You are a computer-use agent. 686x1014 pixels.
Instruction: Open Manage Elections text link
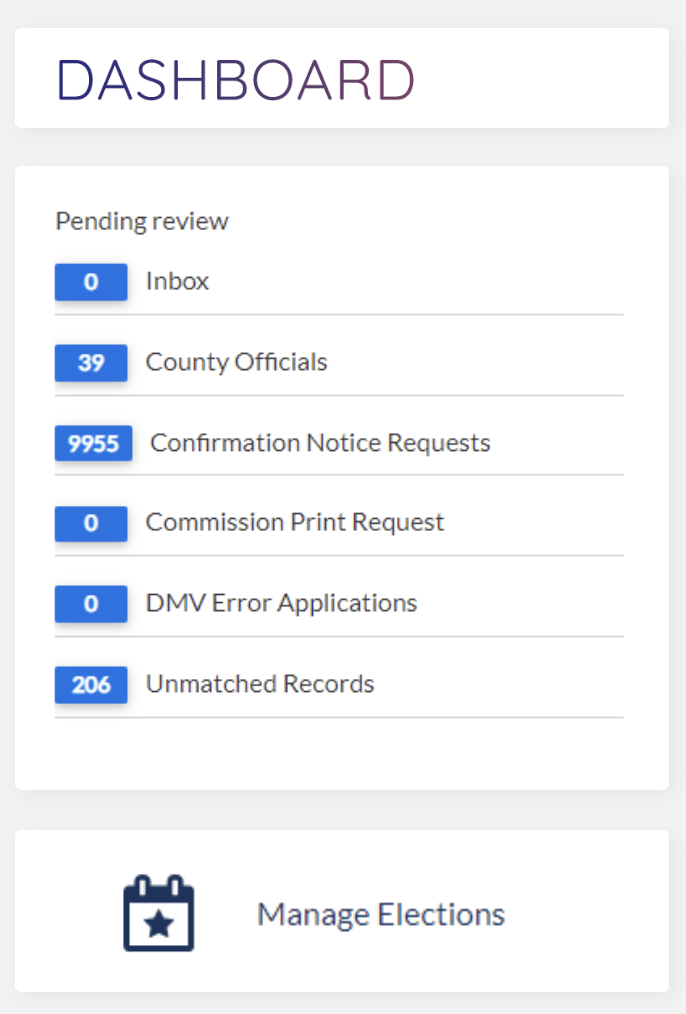click(381, 914)
